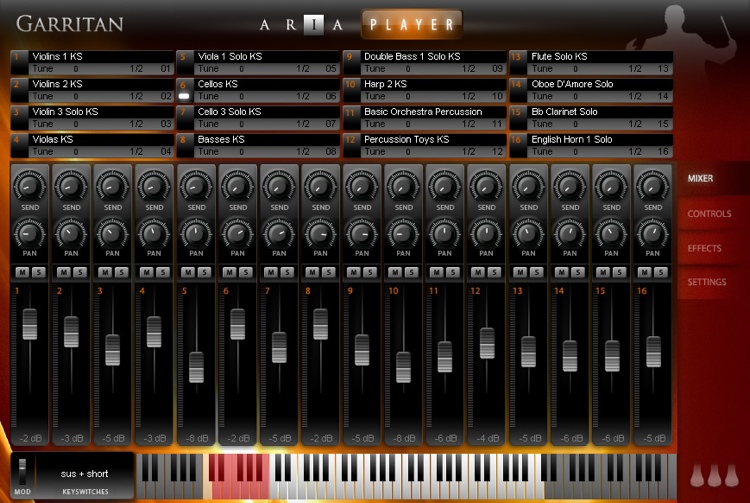Mute mixer channel 9
This screenshot has width=750, height=503.
[353, 272]
